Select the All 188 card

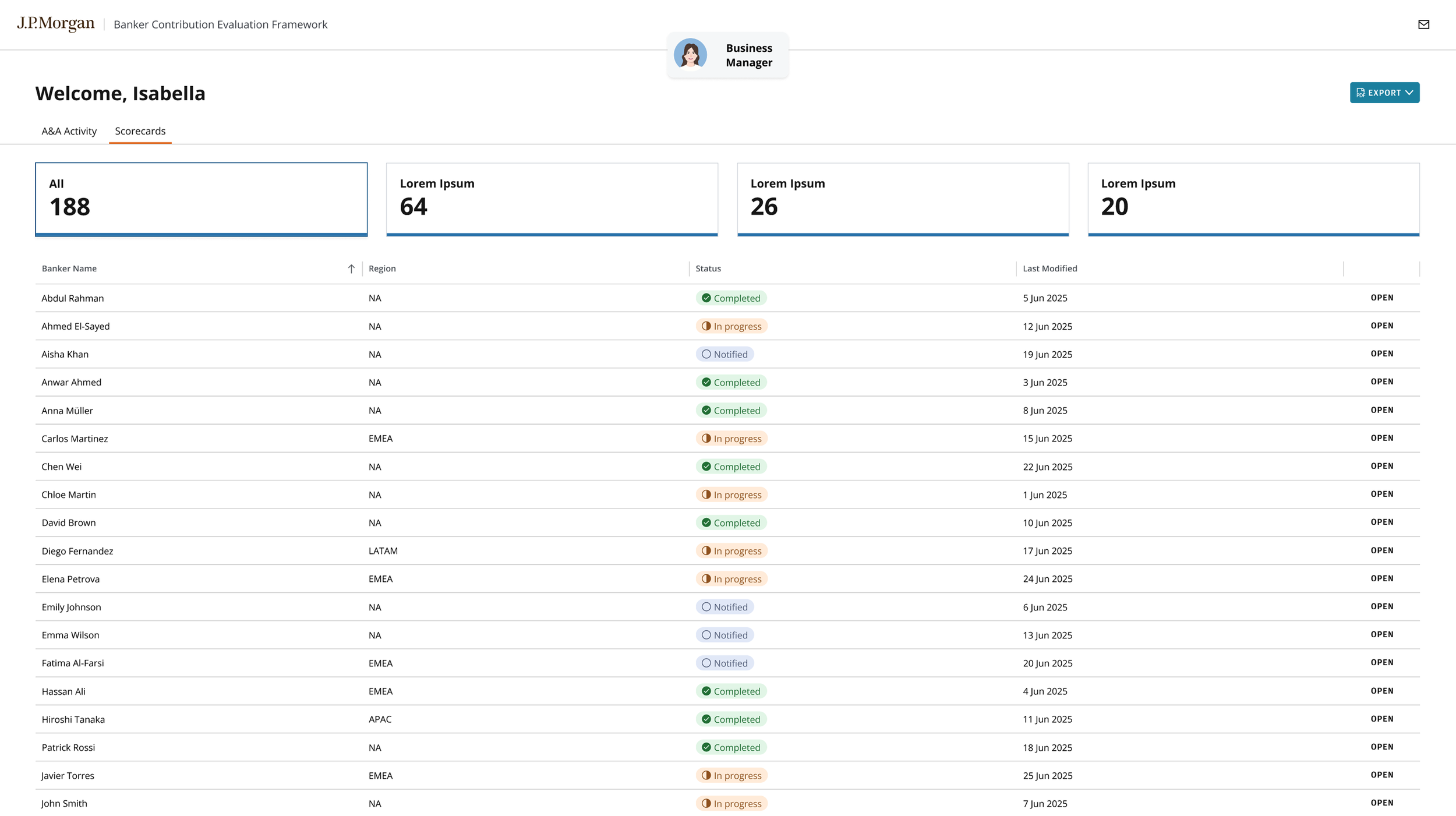tap(202, 199)
